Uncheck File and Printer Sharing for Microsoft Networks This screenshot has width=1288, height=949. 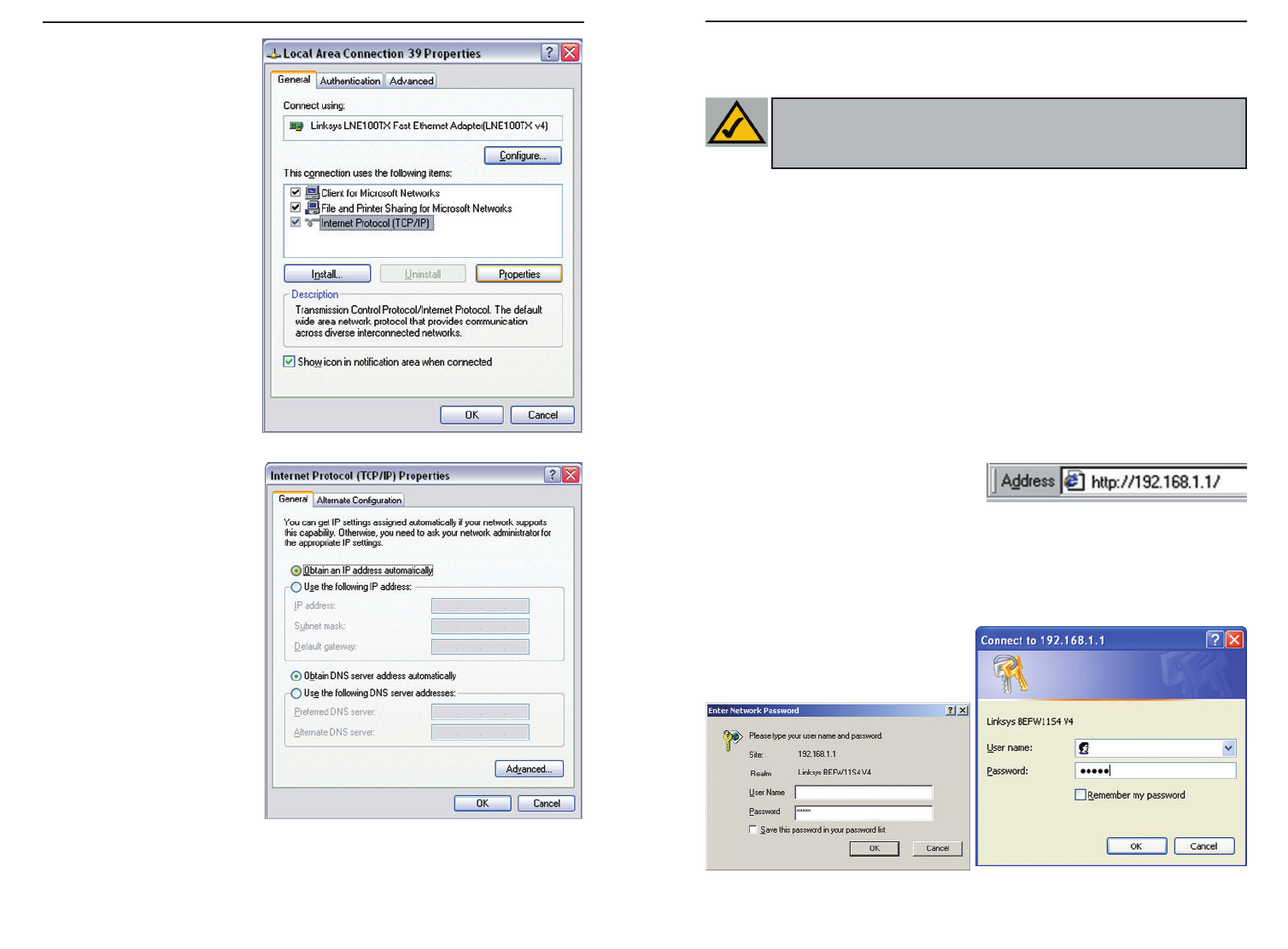coord(296,208)
